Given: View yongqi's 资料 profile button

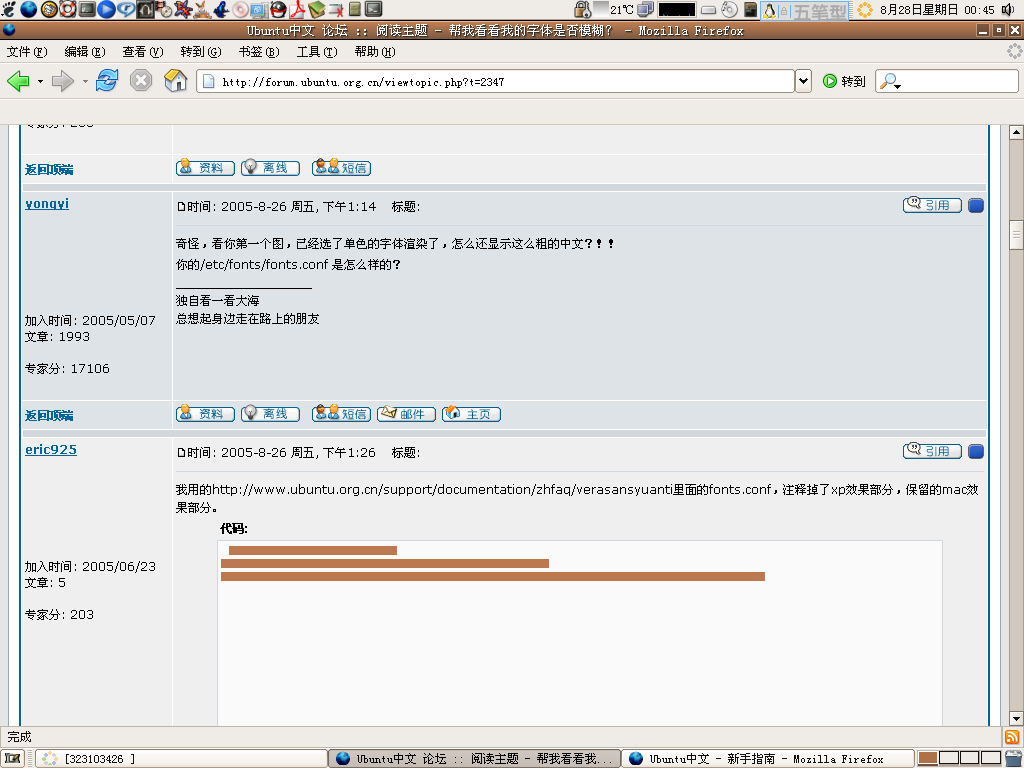Looking at the screenshot, I should tap(205, 414).
